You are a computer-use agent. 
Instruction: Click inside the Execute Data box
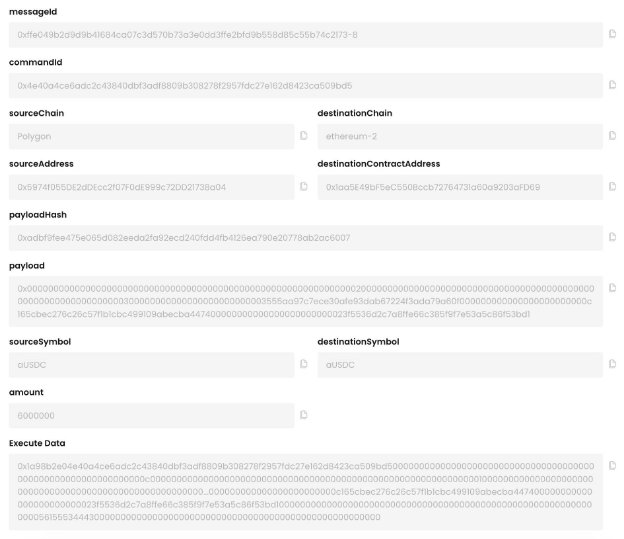click(x=306, y=491)
